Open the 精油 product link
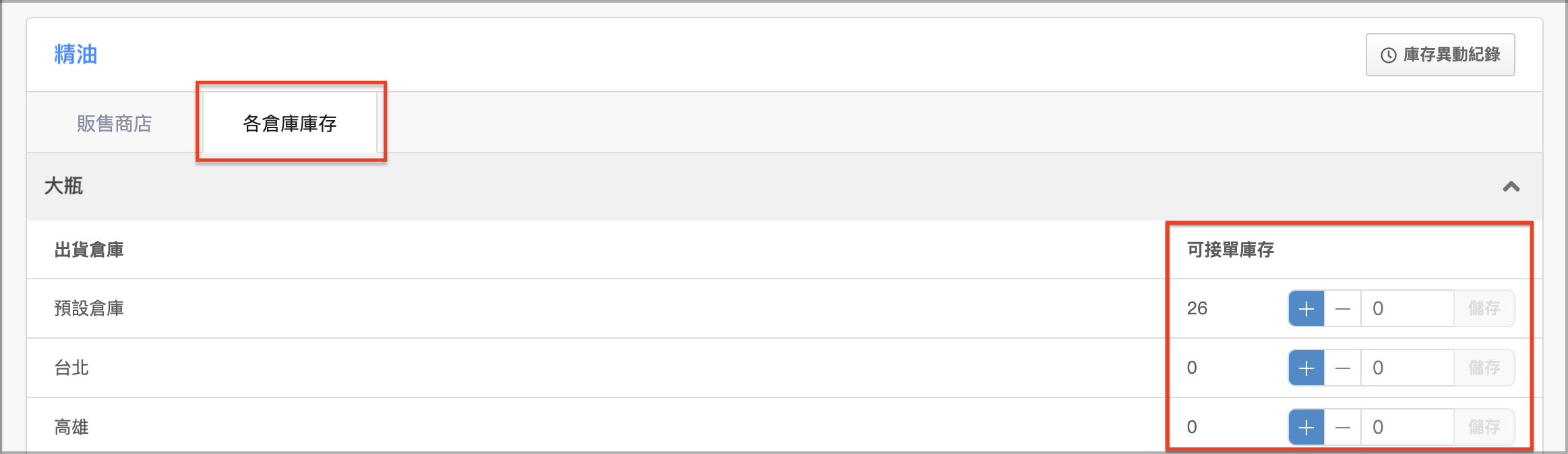 click(76, 55)
